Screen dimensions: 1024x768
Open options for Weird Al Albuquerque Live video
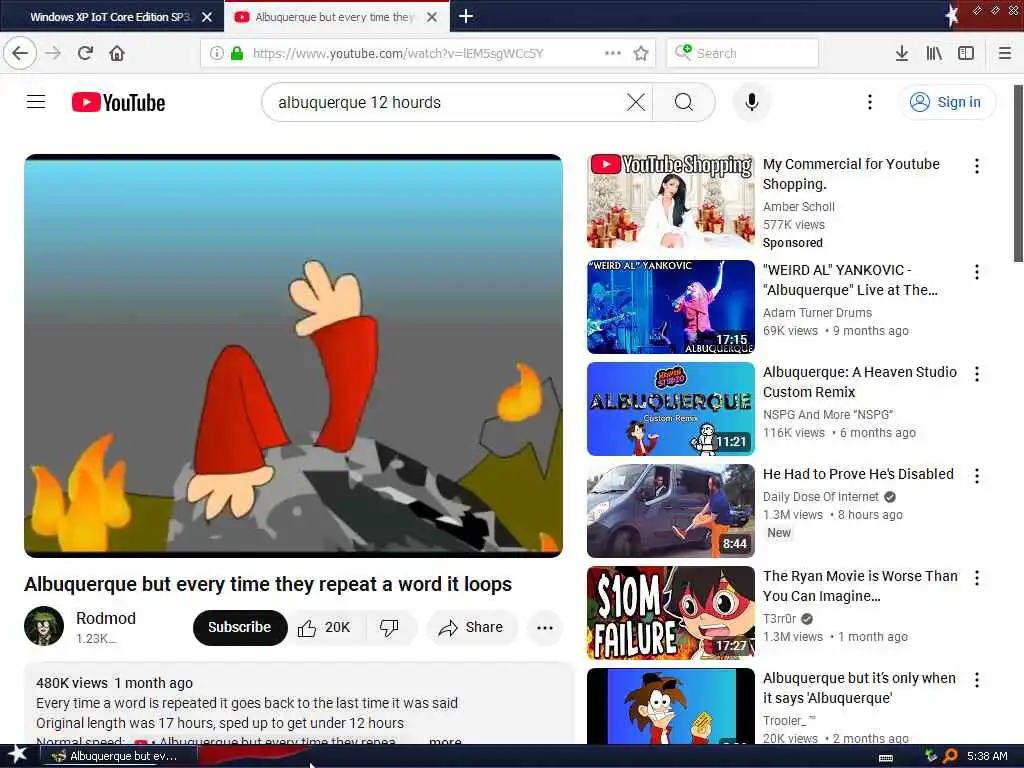click(976, 272)
